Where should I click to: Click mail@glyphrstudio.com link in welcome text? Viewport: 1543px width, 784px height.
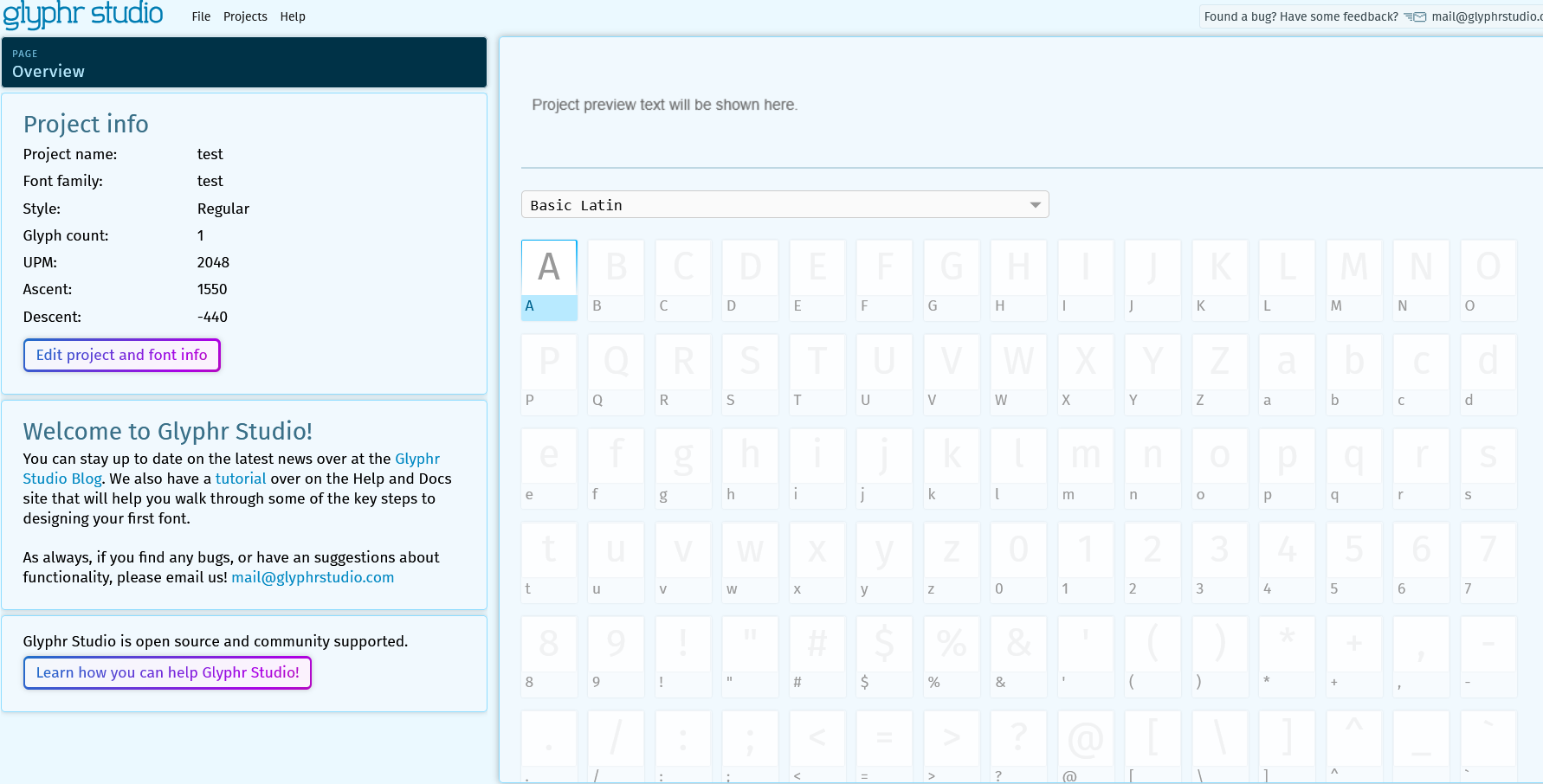click(313, 577)
